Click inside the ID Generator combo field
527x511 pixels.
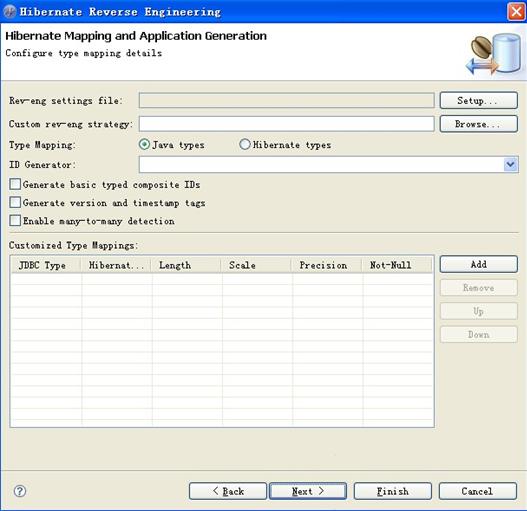322,164
